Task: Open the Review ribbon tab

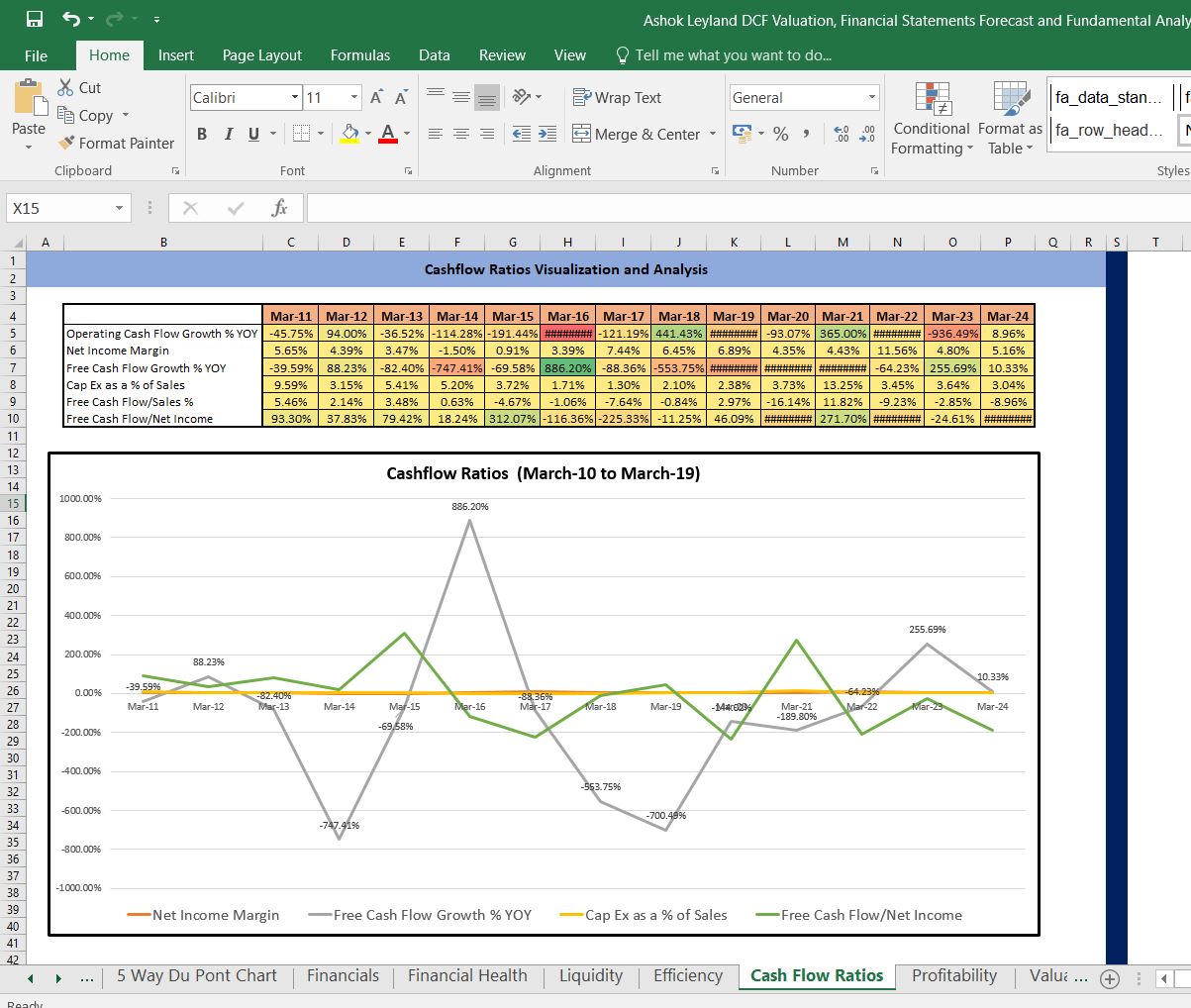Action: 502,55
